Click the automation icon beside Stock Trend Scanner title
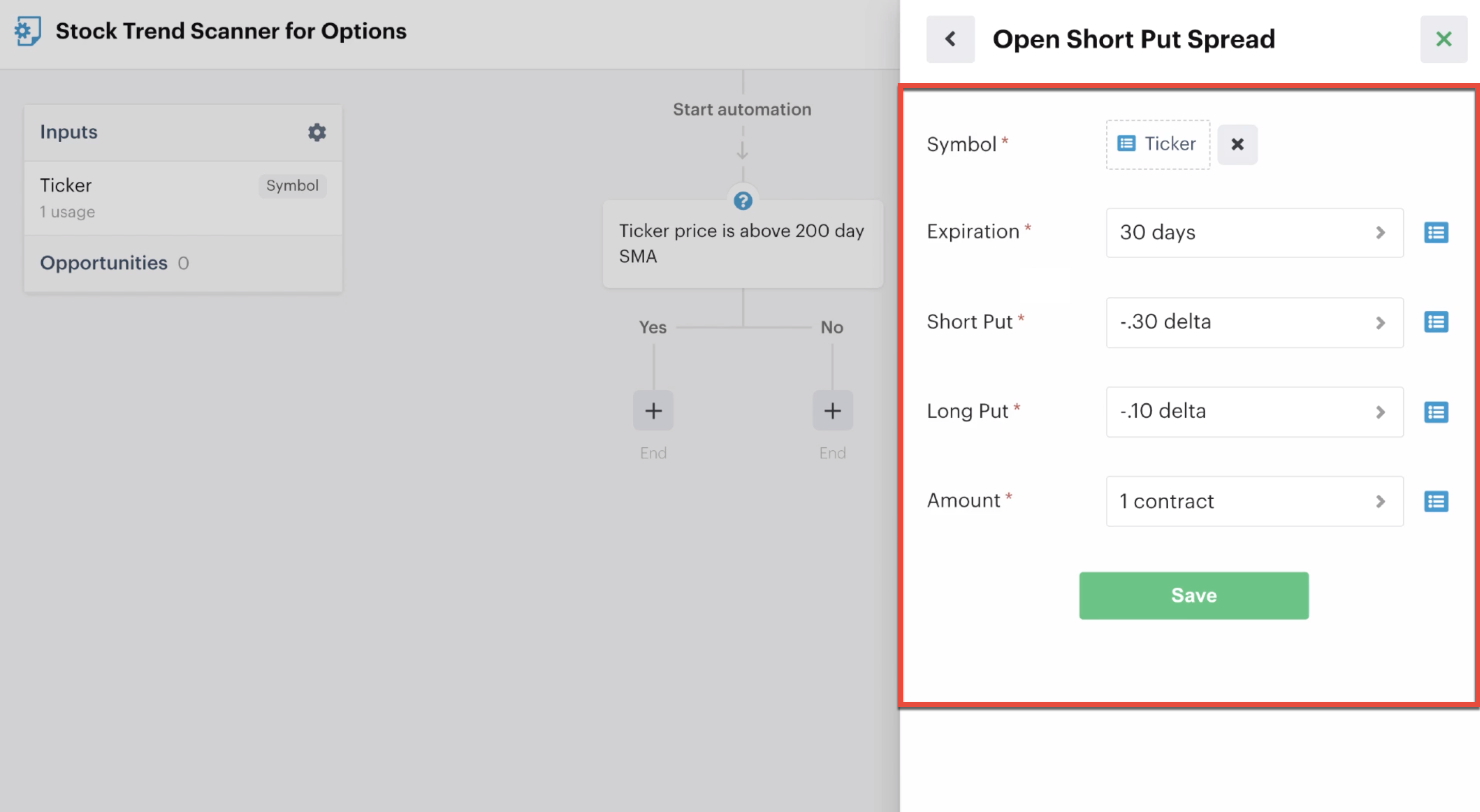This screenshot has width=1480, height=812. point(28,31)
